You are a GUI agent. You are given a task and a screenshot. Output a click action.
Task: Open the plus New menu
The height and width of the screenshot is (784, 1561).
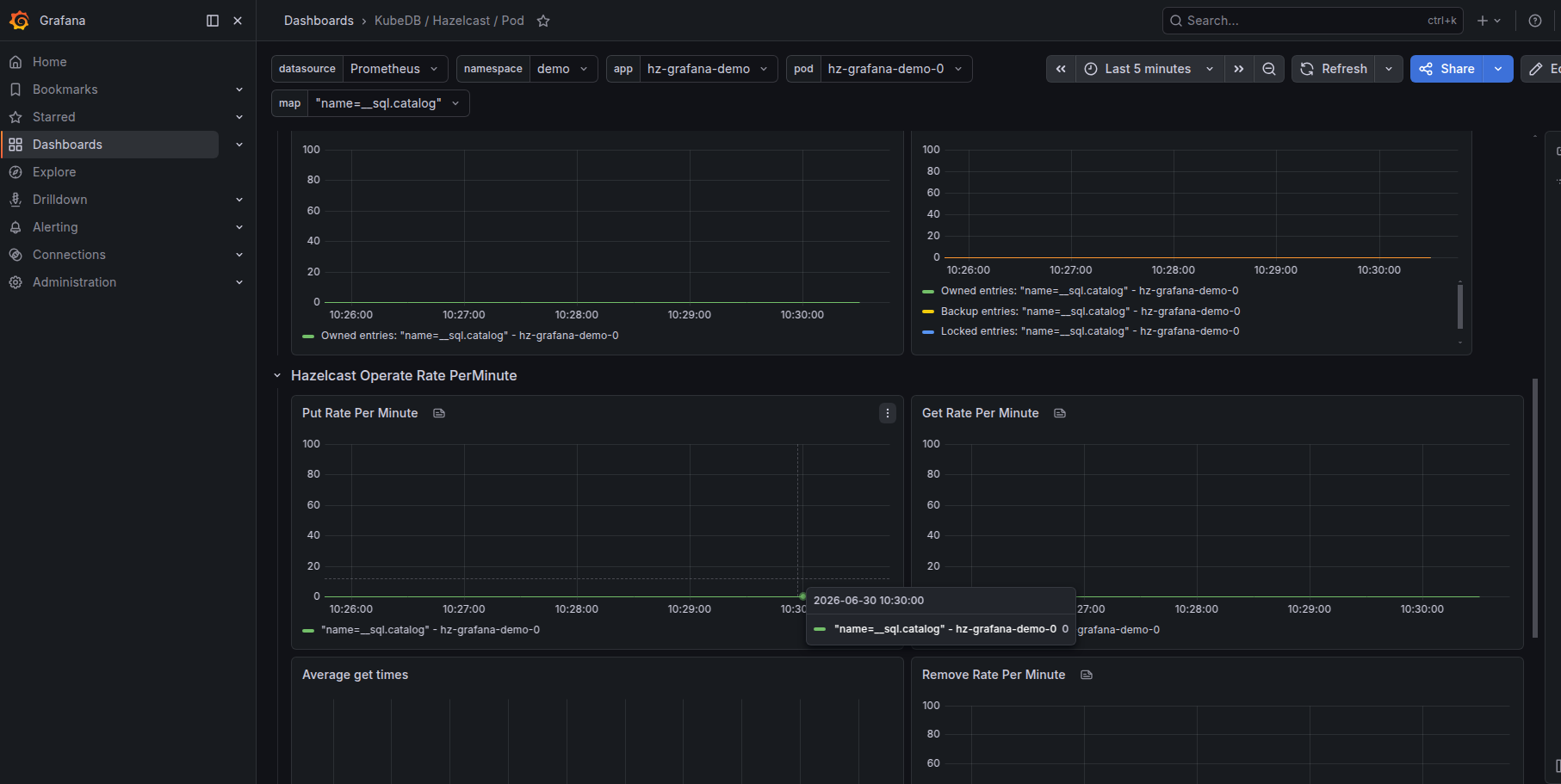pyautogui.click(x=1489, y=21)
